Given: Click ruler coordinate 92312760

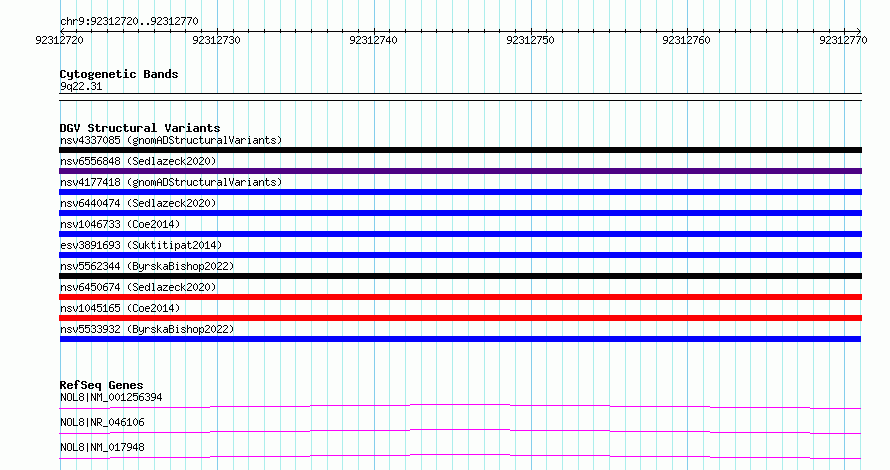Looking at the screenshot, I should (x=686, y=40).
